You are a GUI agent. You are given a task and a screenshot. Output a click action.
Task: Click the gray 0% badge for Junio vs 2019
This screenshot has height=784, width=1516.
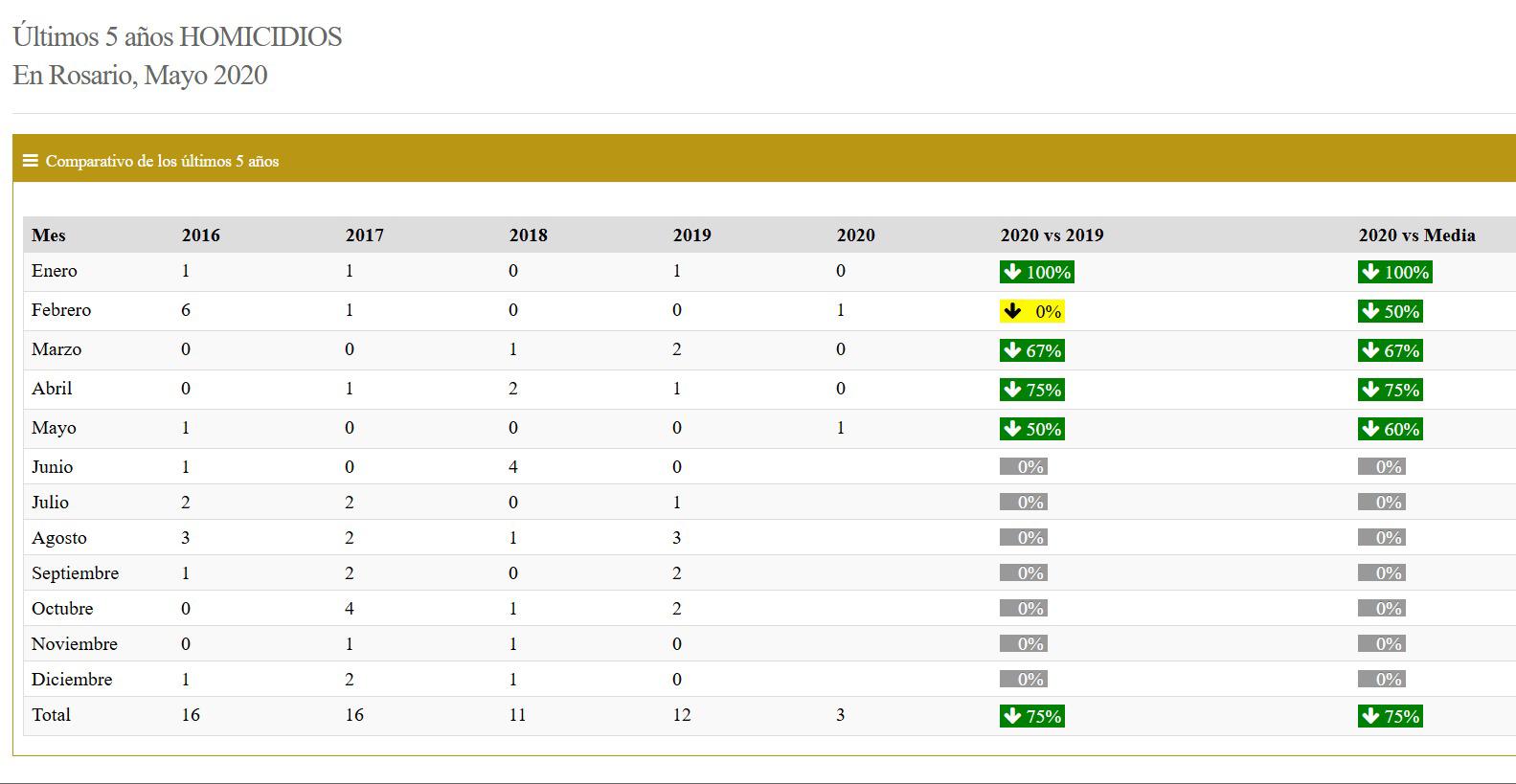(x=1023, y=467)
